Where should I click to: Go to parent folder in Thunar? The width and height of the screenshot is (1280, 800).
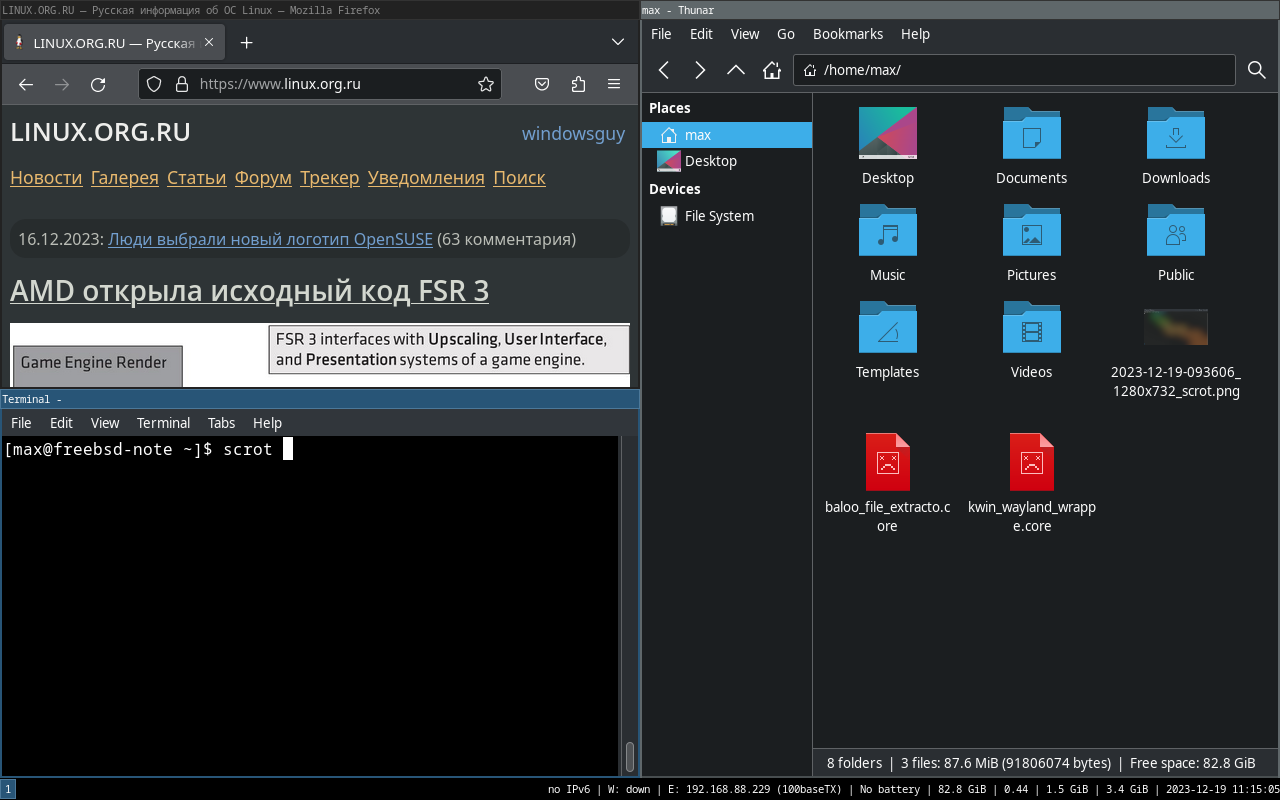pyautogui.click(x=736, y=70)
